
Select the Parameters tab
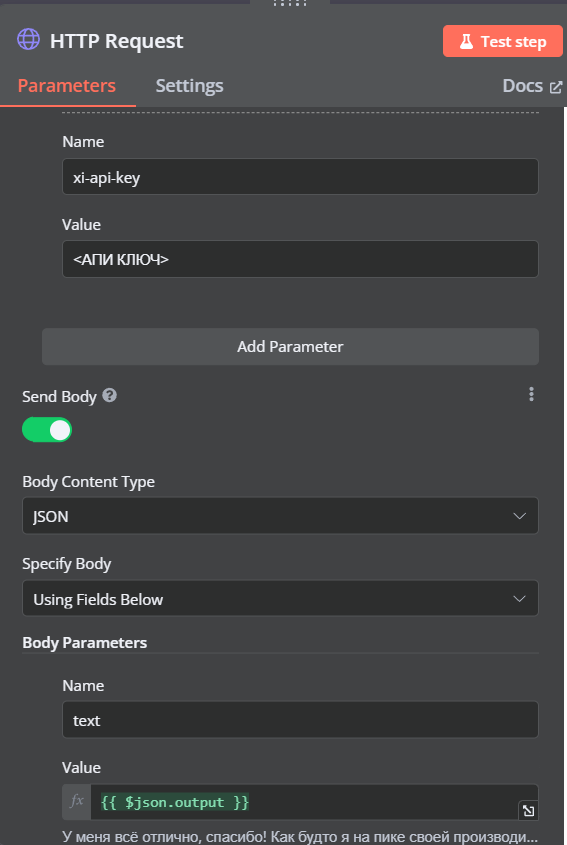67,86
